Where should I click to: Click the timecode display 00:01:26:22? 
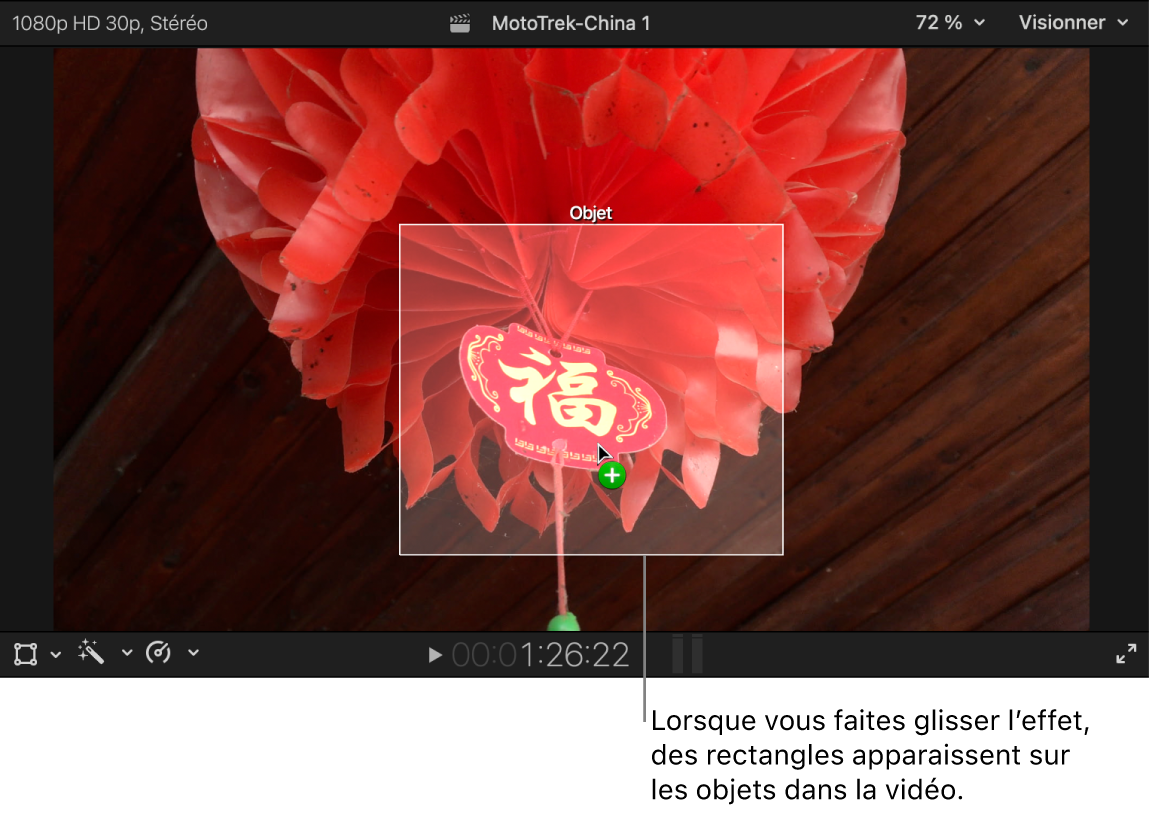[540, 653]
